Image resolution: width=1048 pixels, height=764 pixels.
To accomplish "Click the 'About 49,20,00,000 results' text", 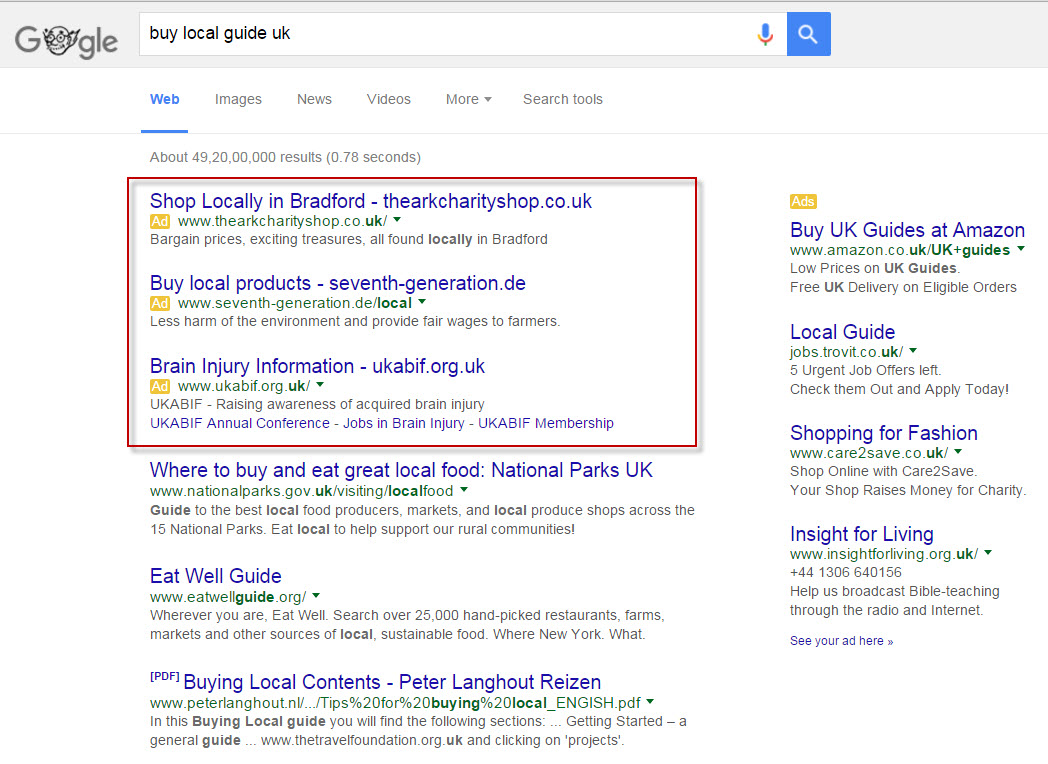I will tap(285, 157).
